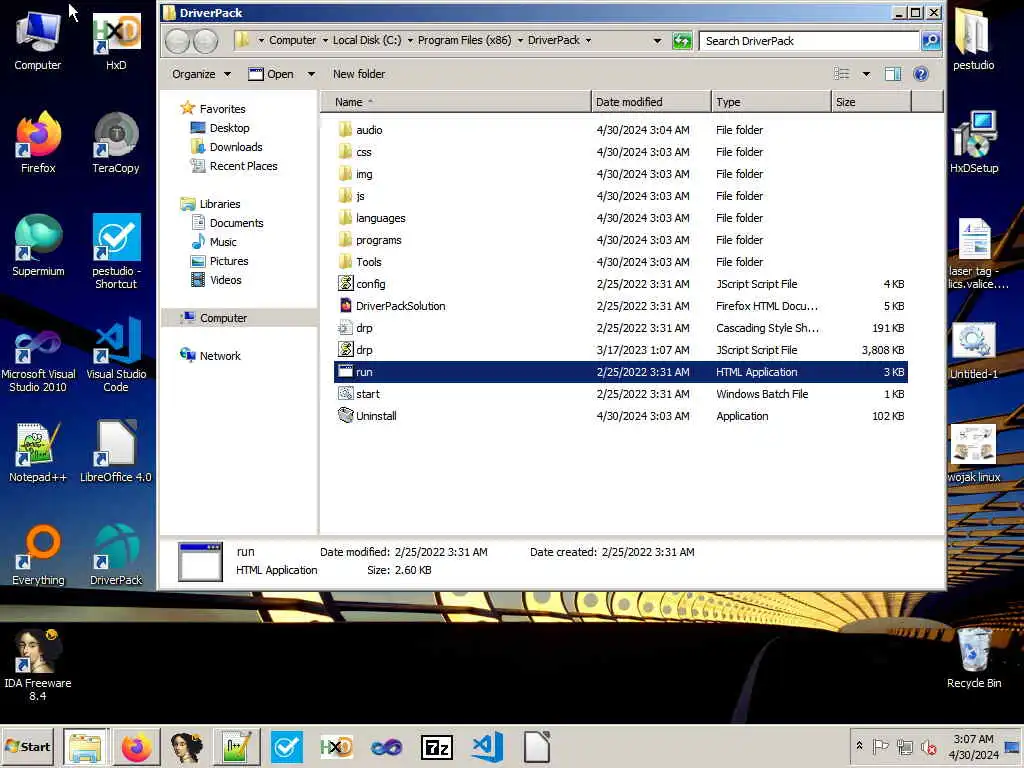Open the Organize dropdown menu

(200, 74)
